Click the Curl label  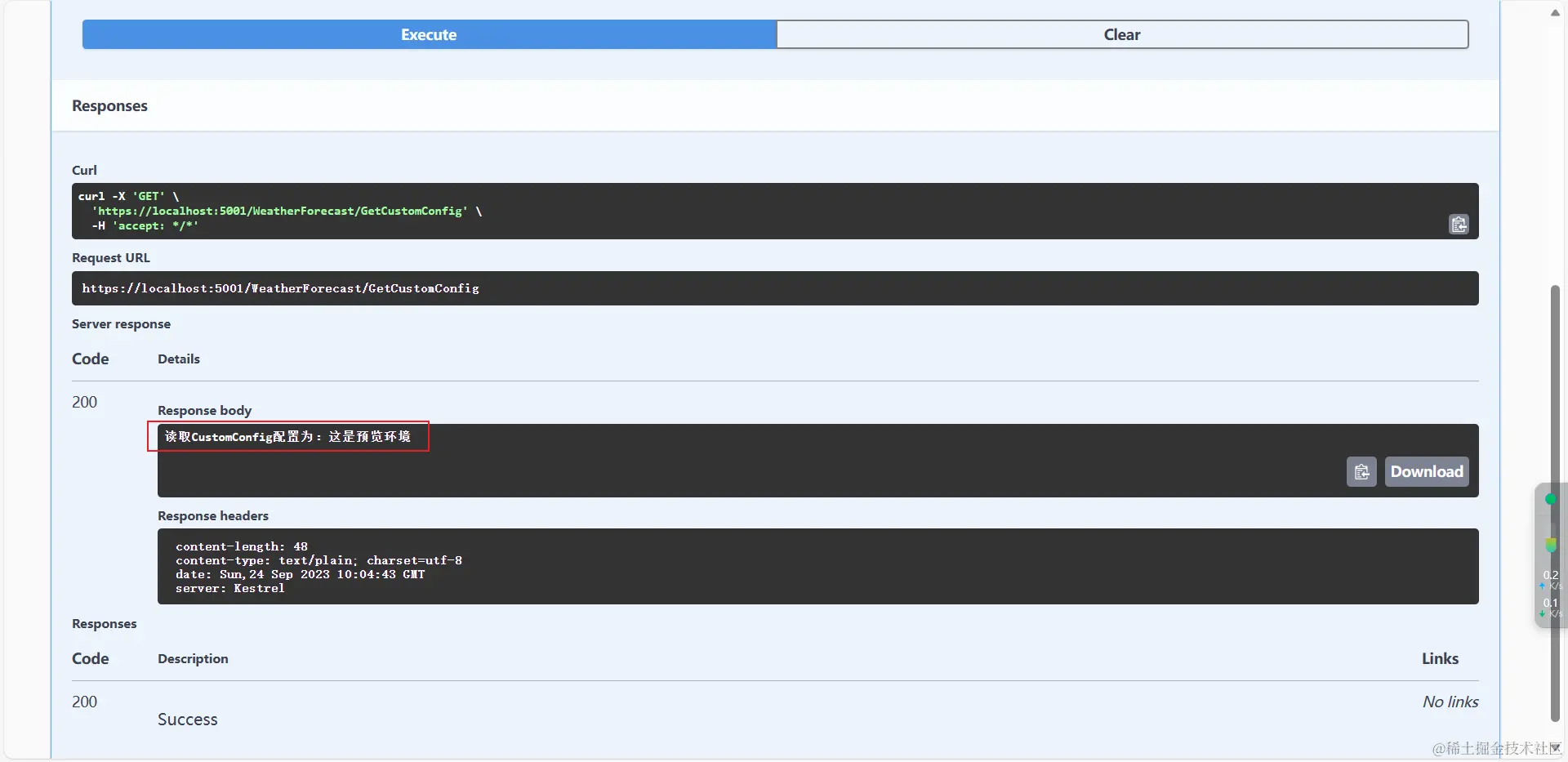coord(84,170)
